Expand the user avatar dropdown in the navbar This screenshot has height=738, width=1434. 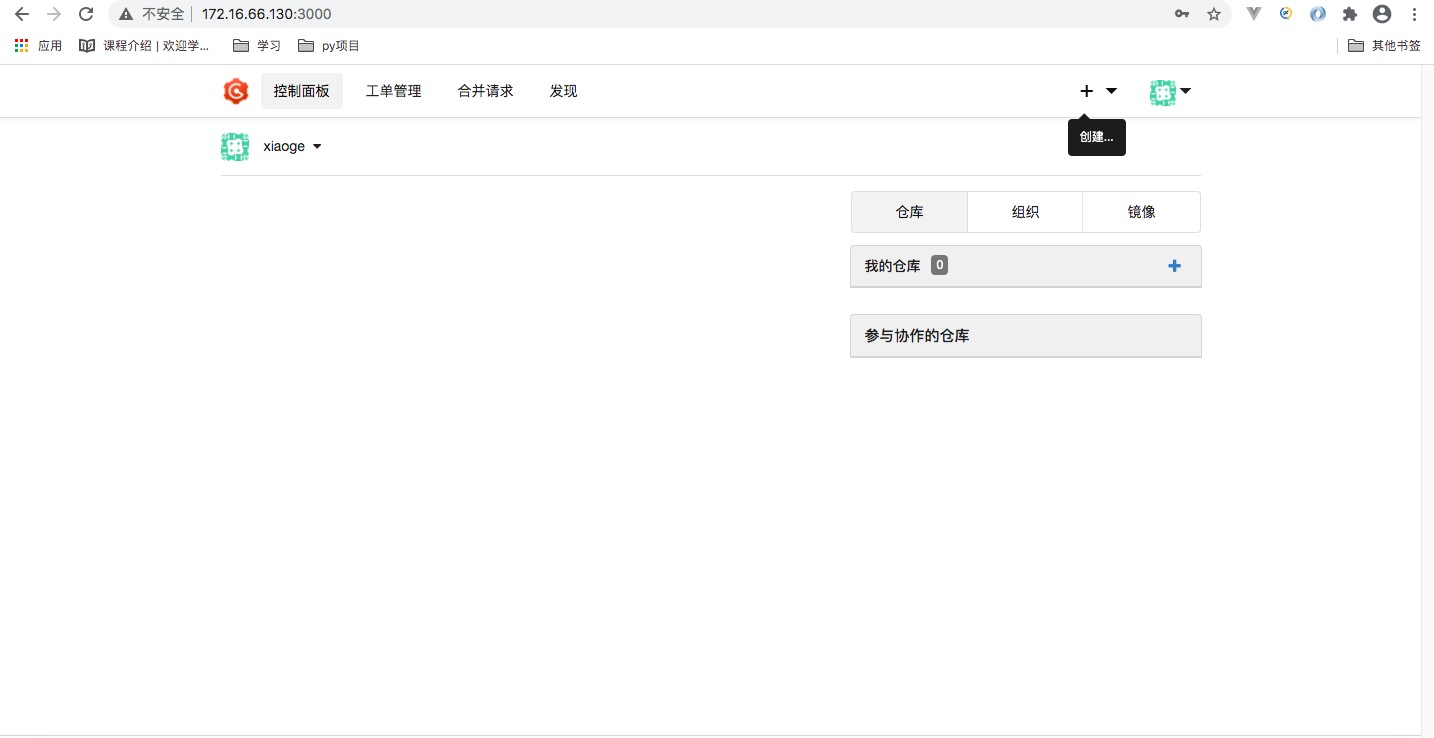(x=1184, y=91)
